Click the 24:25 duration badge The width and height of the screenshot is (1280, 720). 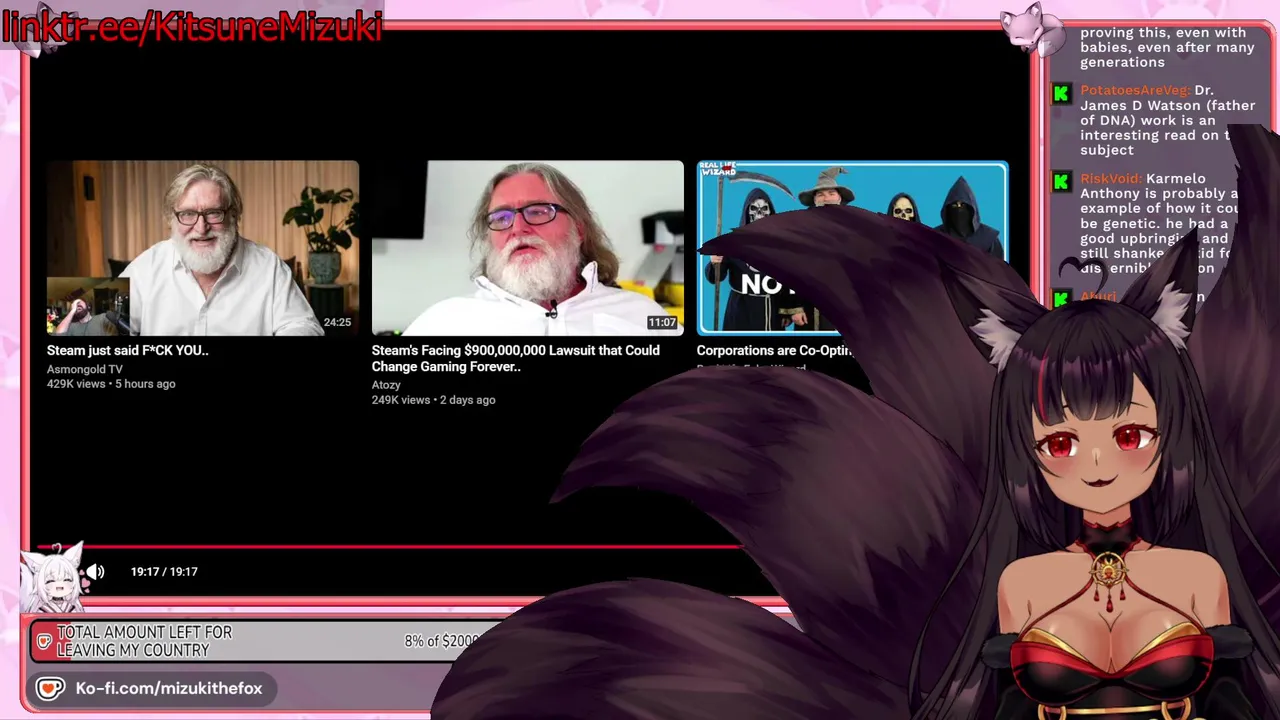coord(337,323)
